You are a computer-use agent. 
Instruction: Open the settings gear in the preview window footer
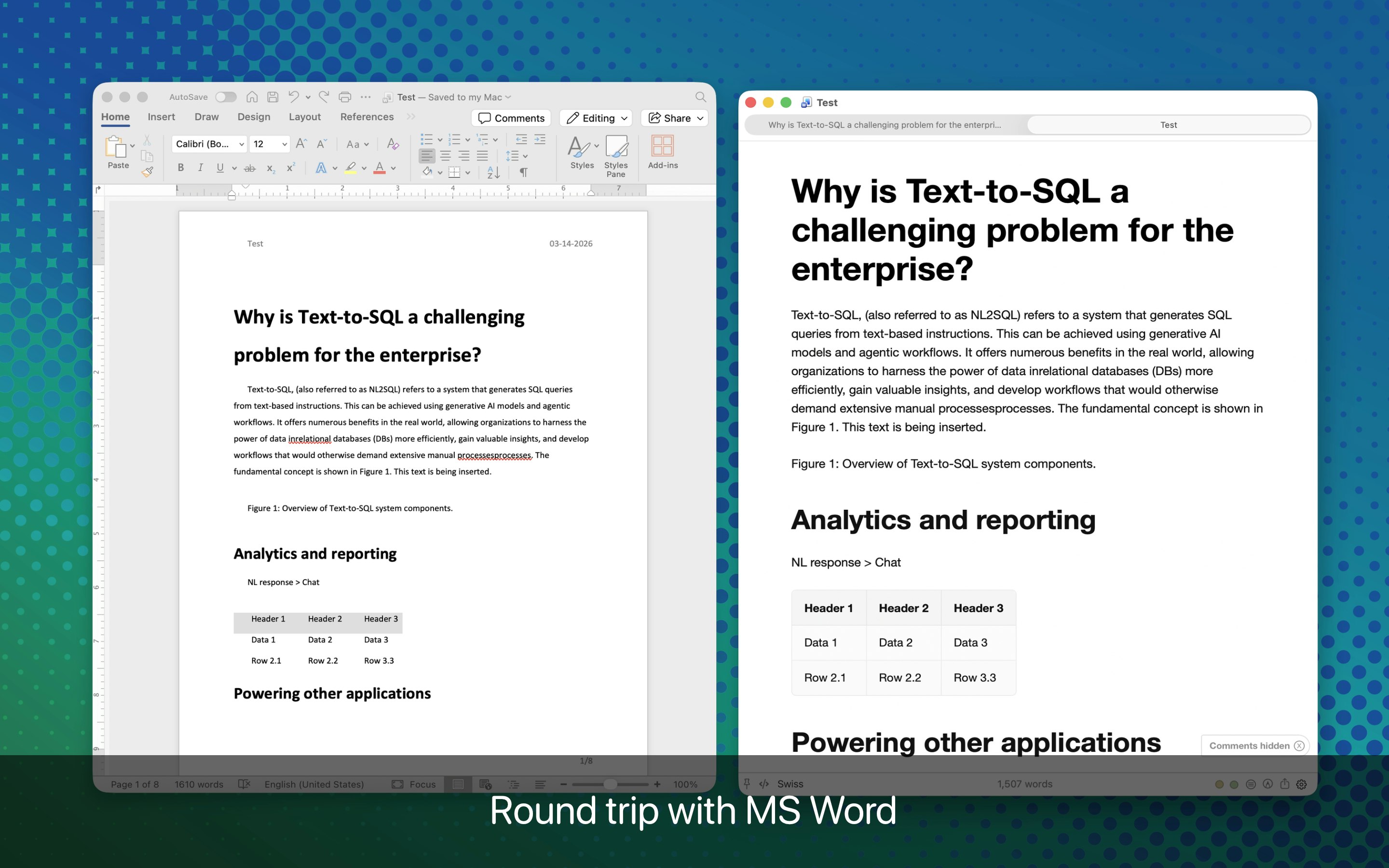tap(1302, 784)
